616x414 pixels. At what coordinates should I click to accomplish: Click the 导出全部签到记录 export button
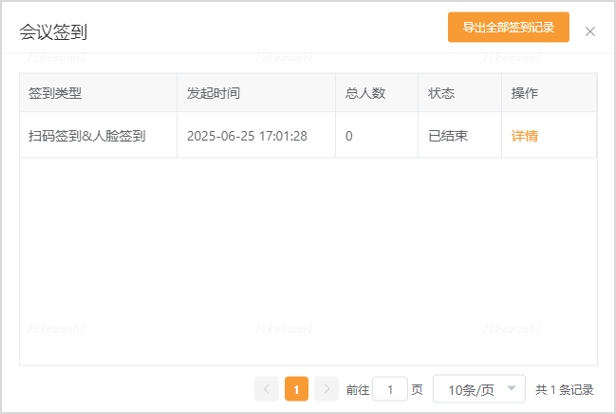click(x=508, y=28)
